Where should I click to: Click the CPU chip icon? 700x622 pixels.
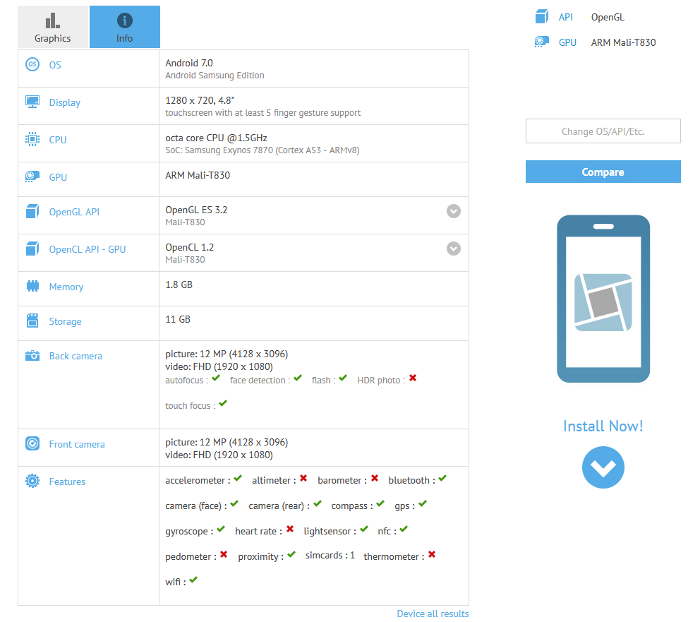pos(32,140)
